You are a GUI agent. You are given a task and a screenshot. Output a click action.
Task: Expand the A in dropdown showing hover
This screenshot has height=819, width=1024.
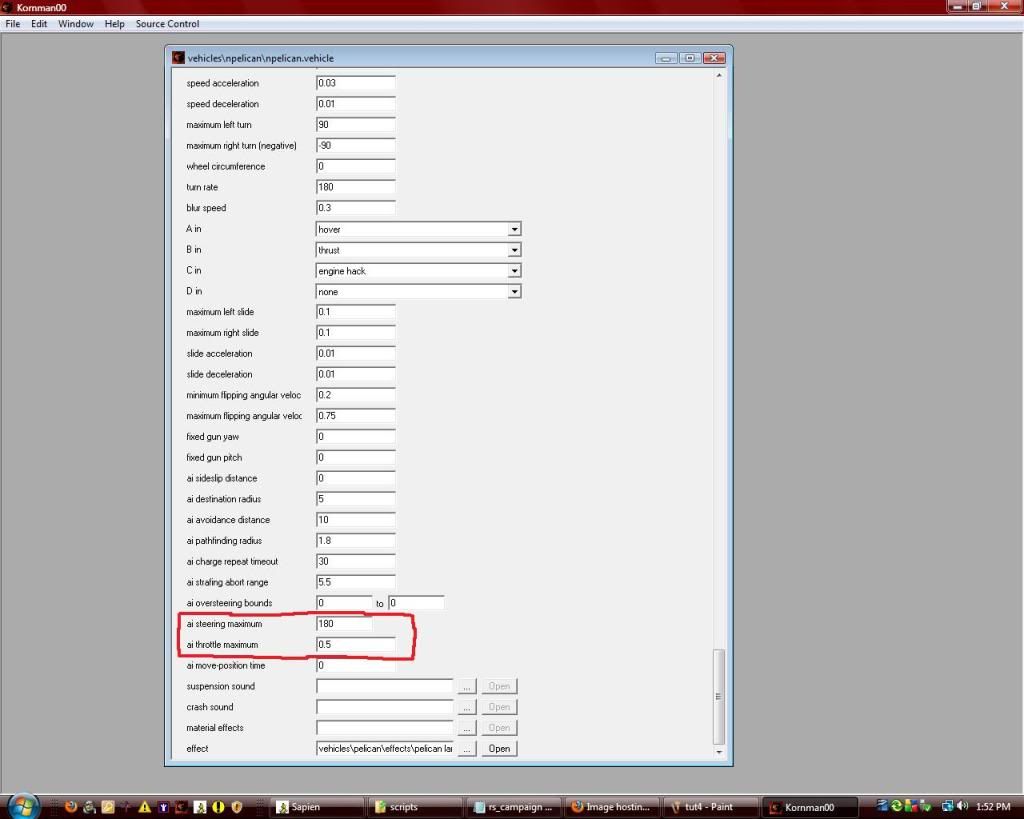(515, 229)
